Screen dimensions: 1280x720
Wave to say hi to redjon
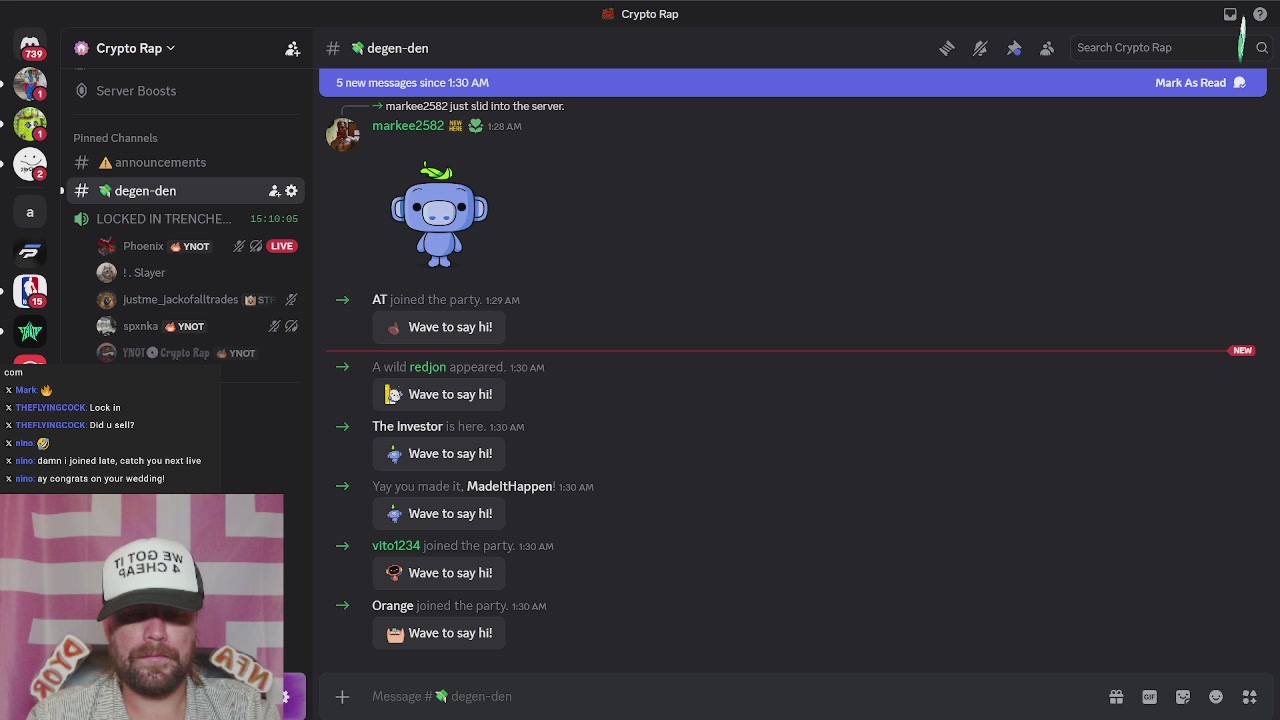click(x=439, y=394)
